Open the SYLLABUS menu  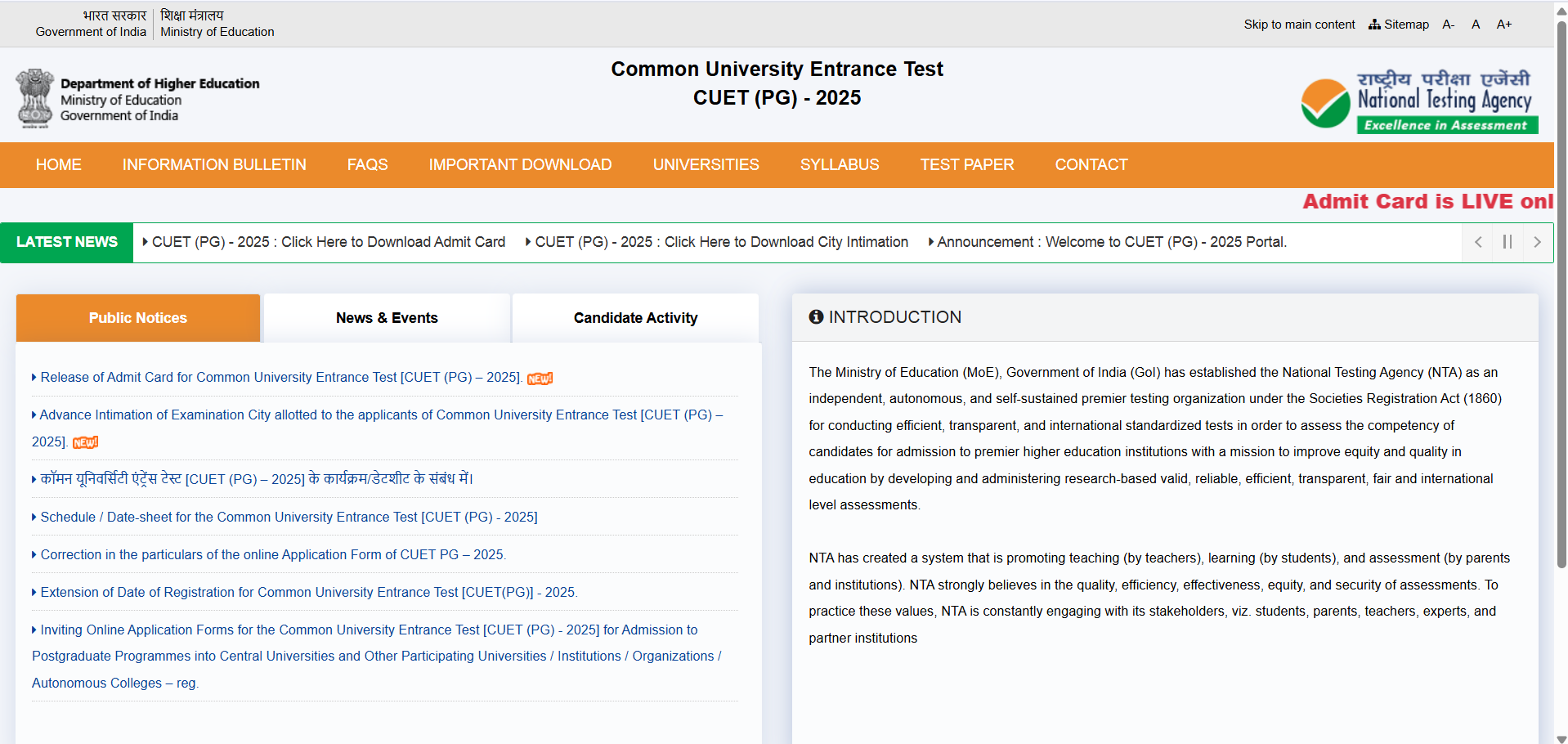tap(840, 165)
